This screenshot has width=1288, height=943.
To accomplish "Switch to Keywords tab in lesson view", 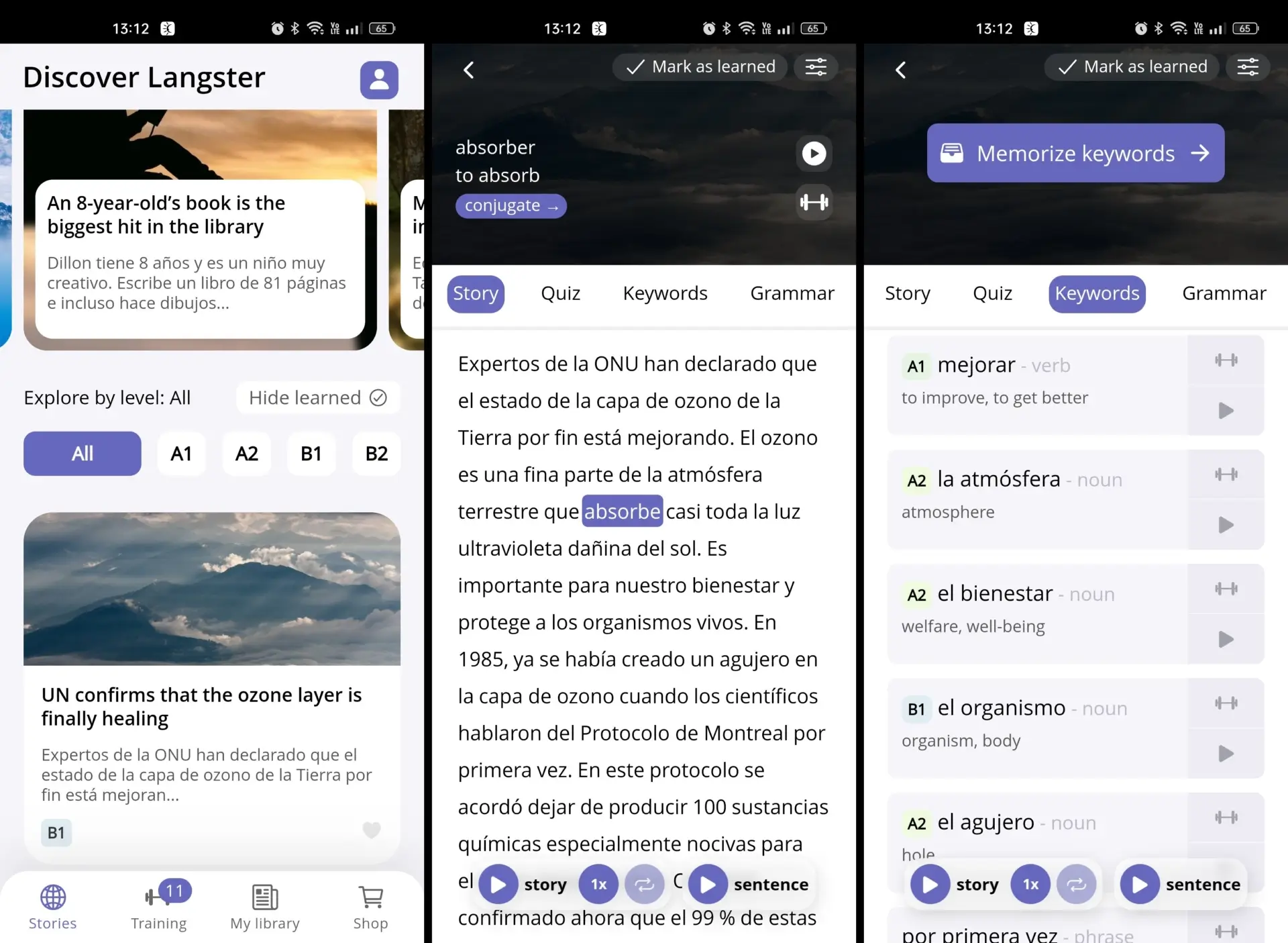I will (665, 293).
